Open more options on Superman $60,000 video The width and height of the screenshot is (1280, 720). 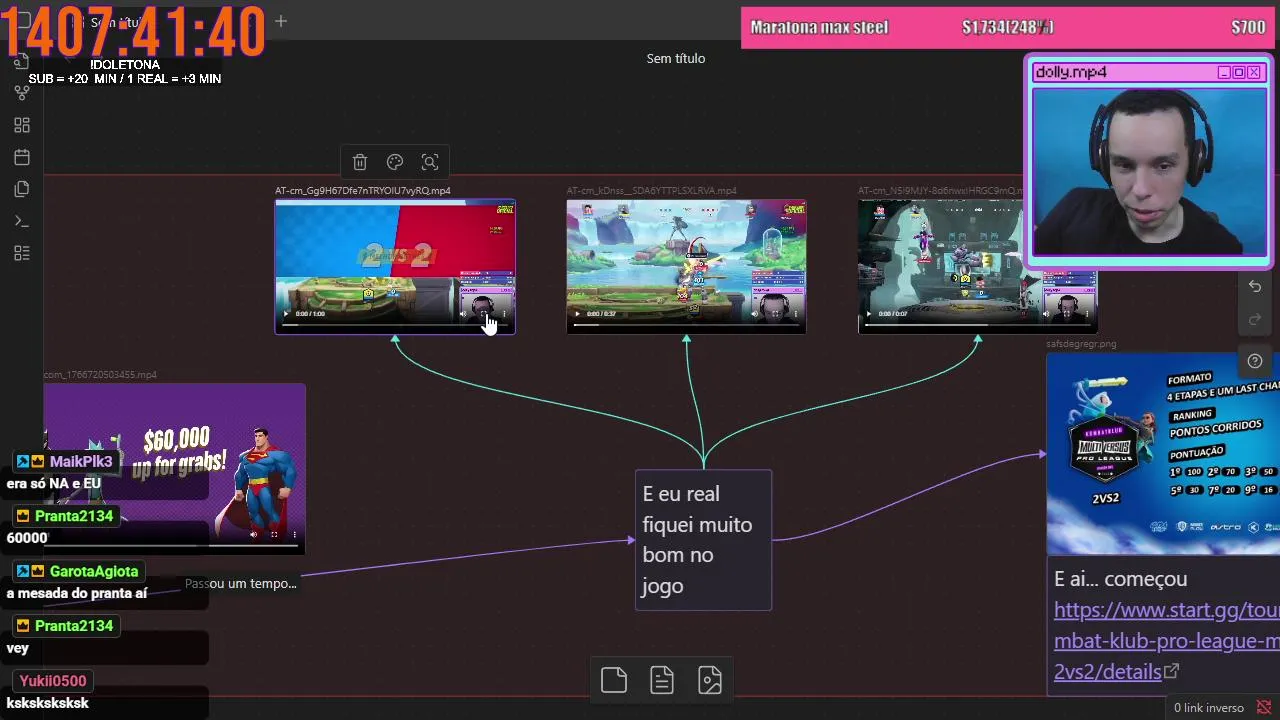tap(294, 534)
